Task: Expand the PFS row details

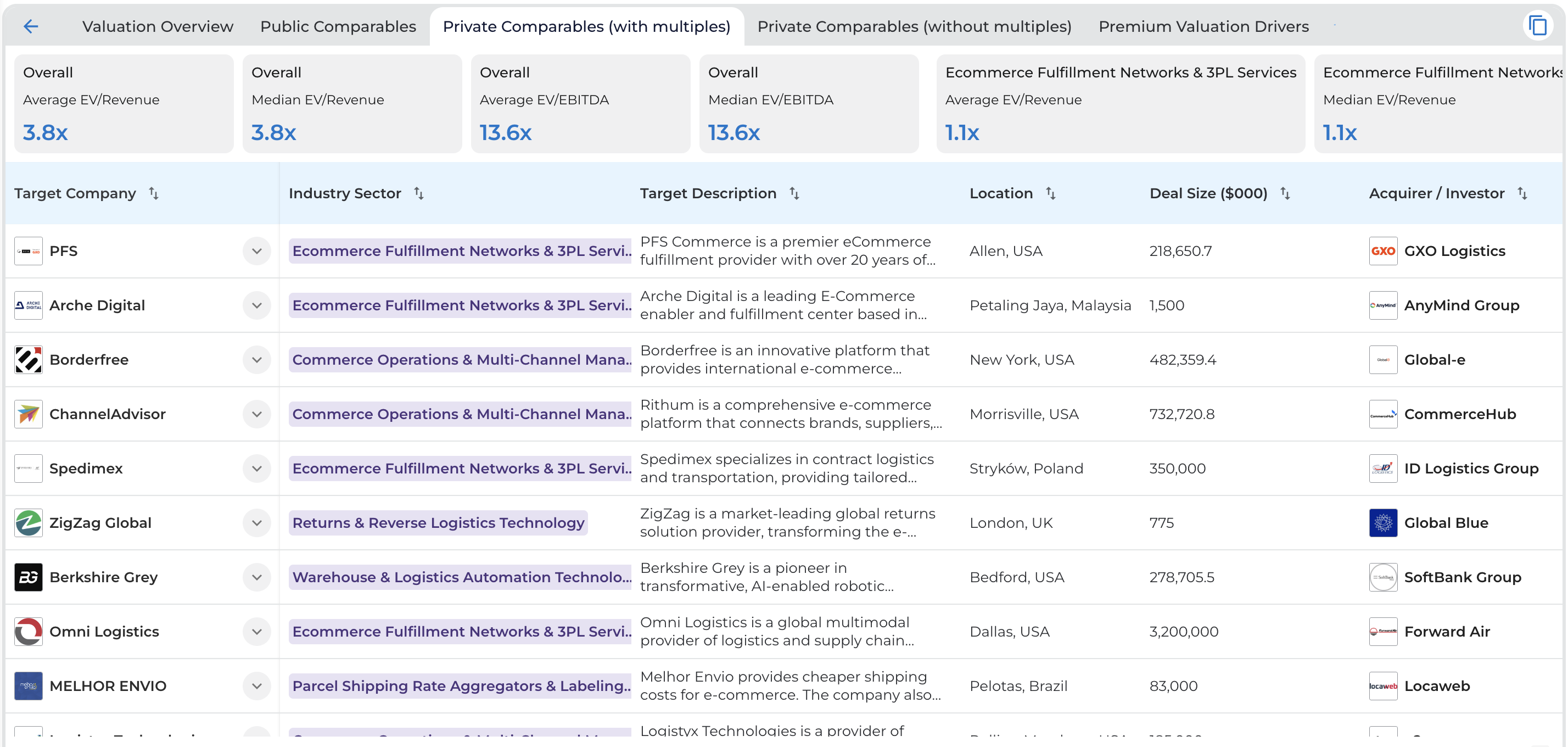Action: [257, 251]
